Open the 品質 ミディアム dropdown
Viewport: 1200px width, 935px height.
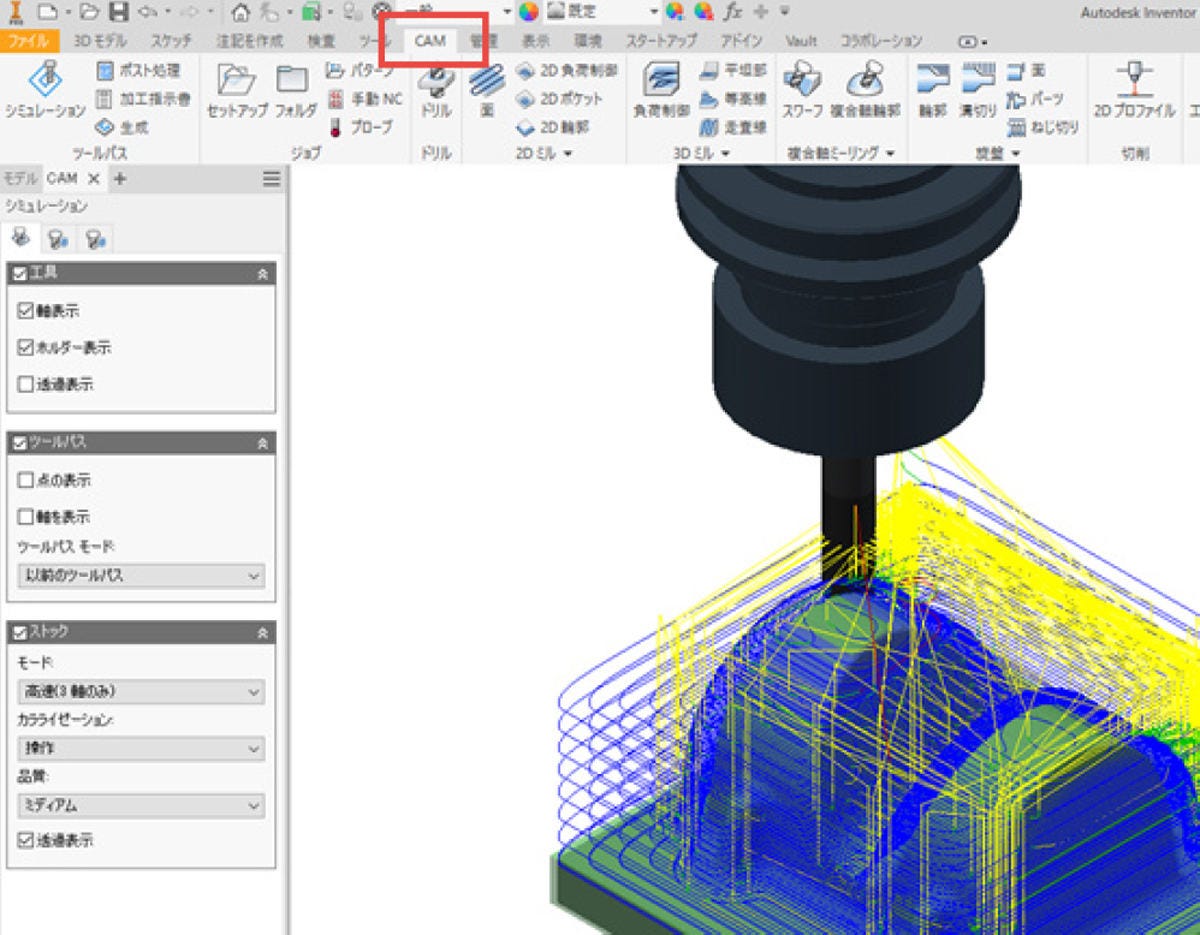[x=141, y=805]
